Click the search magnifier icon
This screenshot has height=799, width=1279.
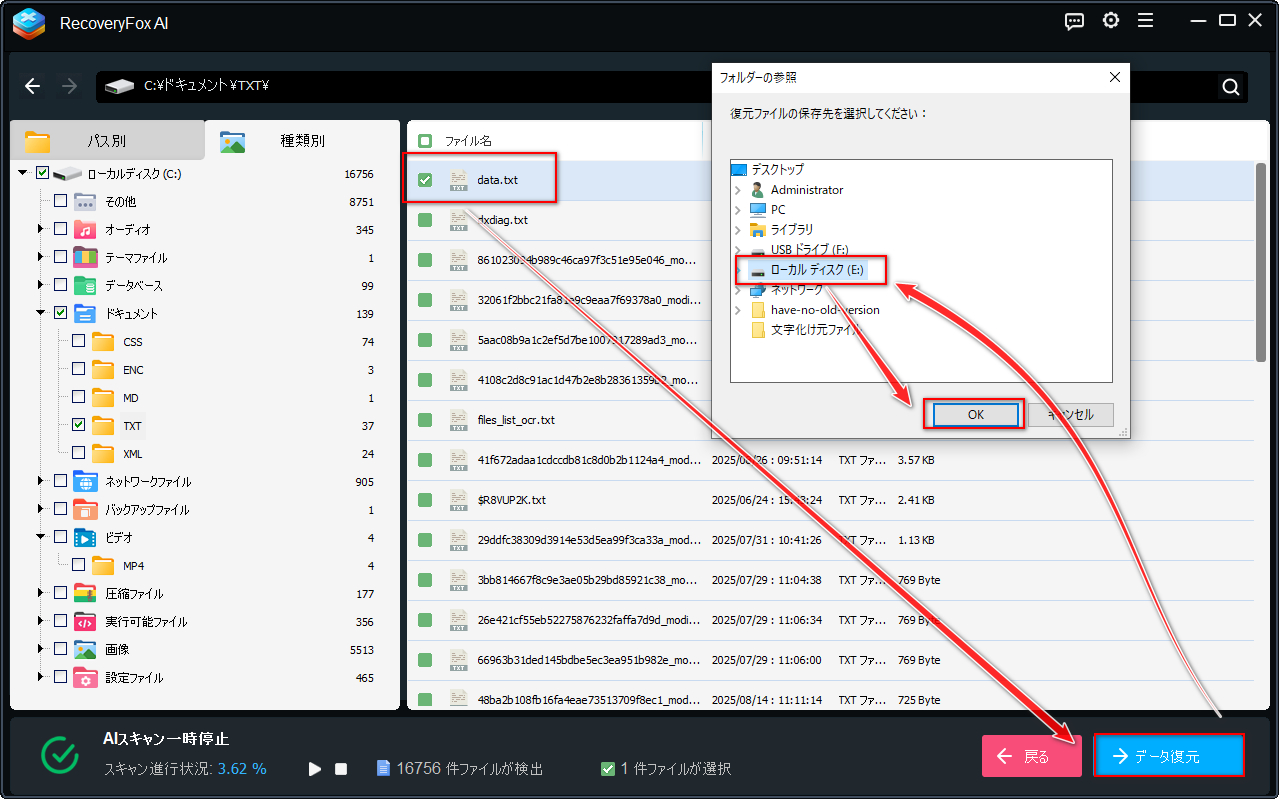1231,87
